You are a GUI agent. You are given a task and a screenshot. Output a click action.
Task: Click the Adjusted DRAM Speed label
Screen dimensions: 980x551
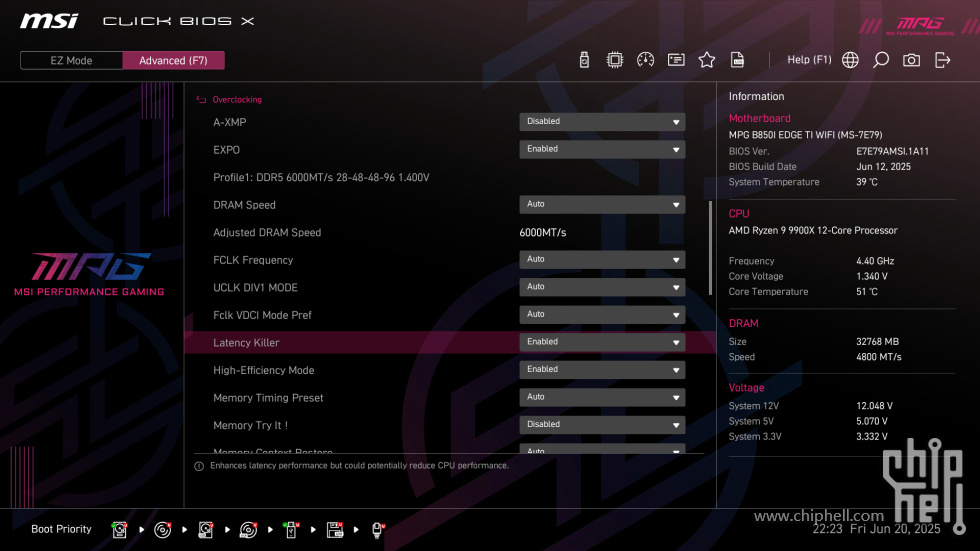pyautogui.click(x=267, y=232)
